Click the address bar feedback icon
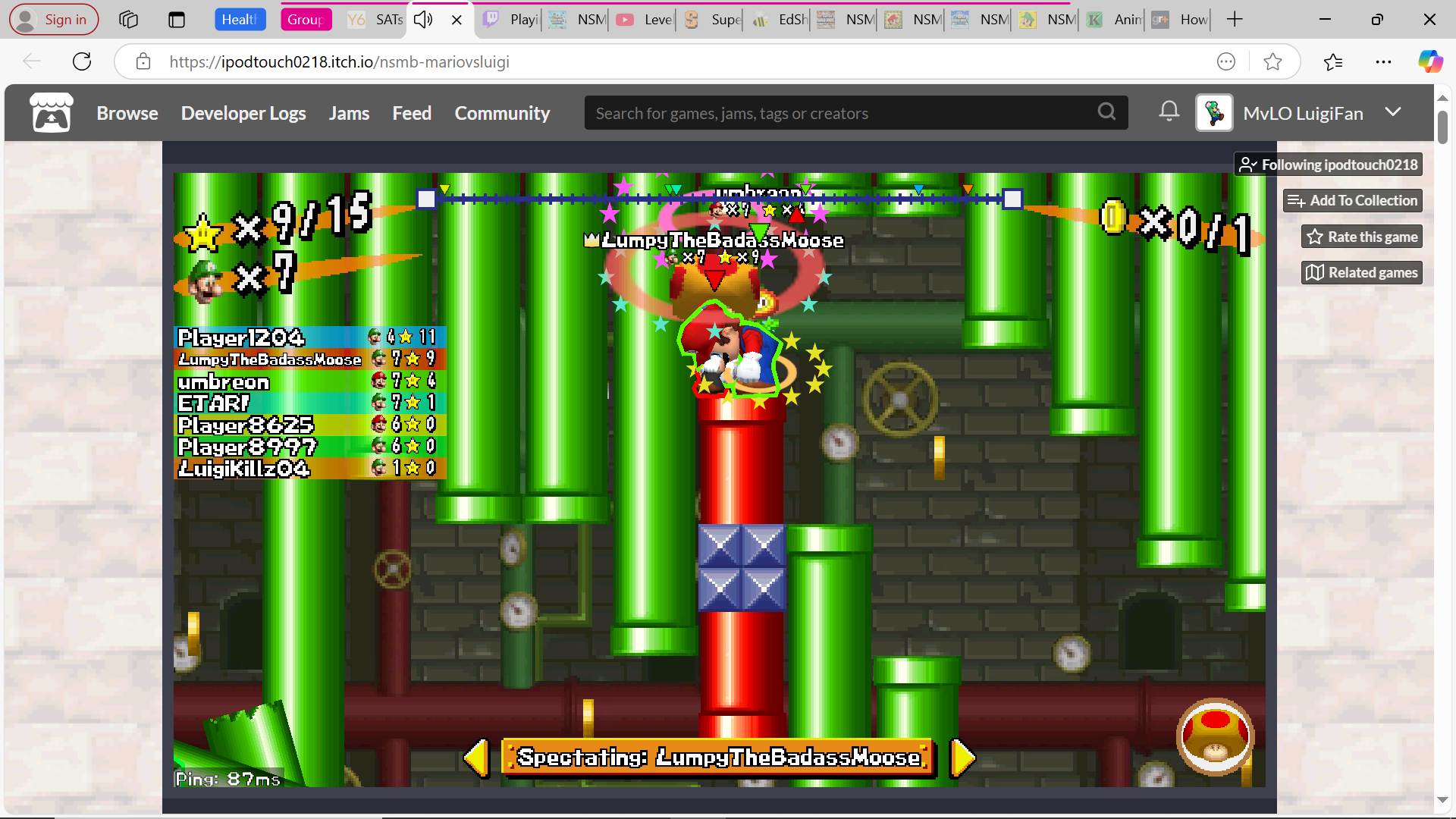Screen dimensions: 1456x819 coord(1226,61)
